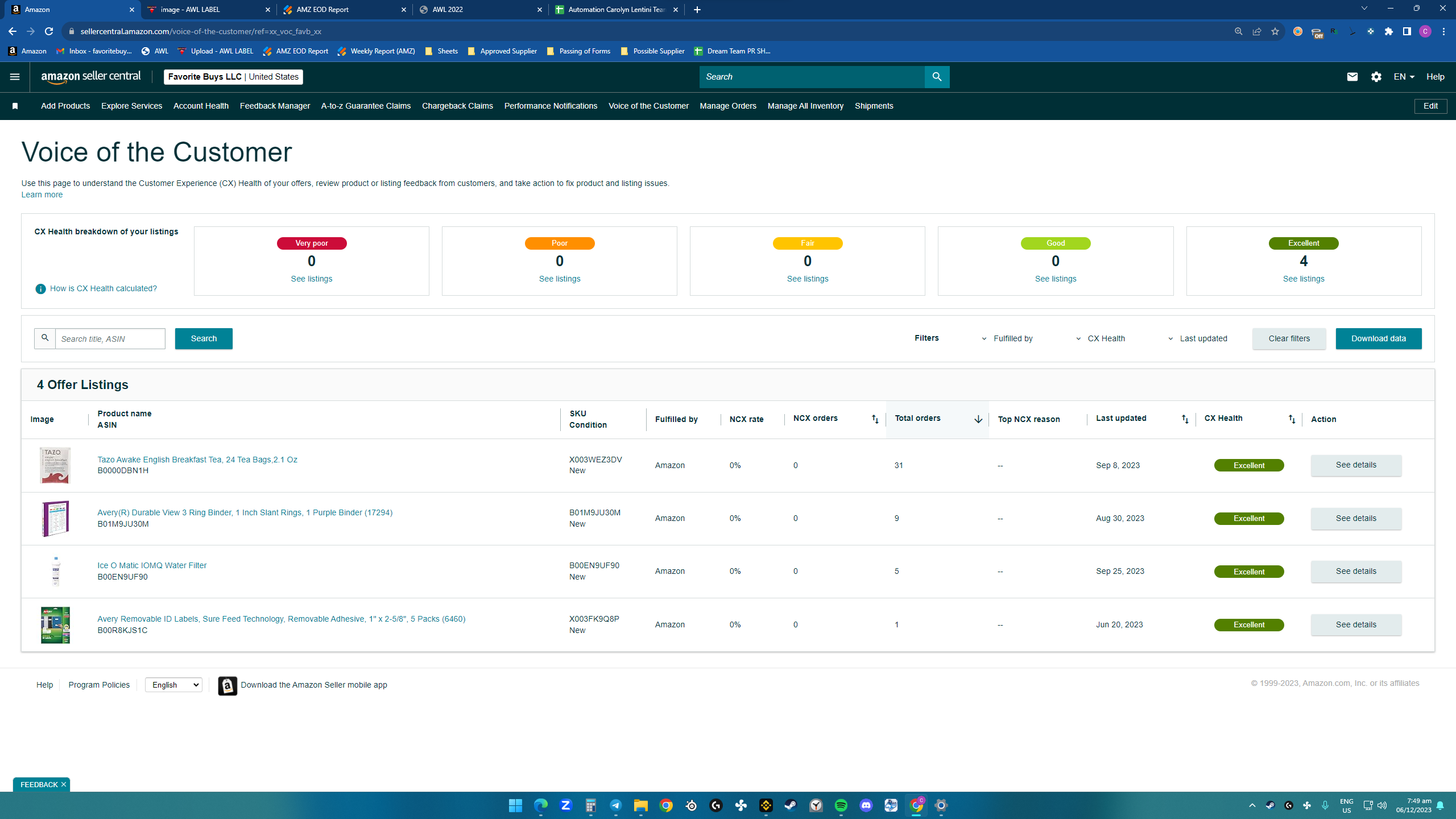Click the Clear filters button
The image size is (1456, 819).
[x=1289, y=338]
